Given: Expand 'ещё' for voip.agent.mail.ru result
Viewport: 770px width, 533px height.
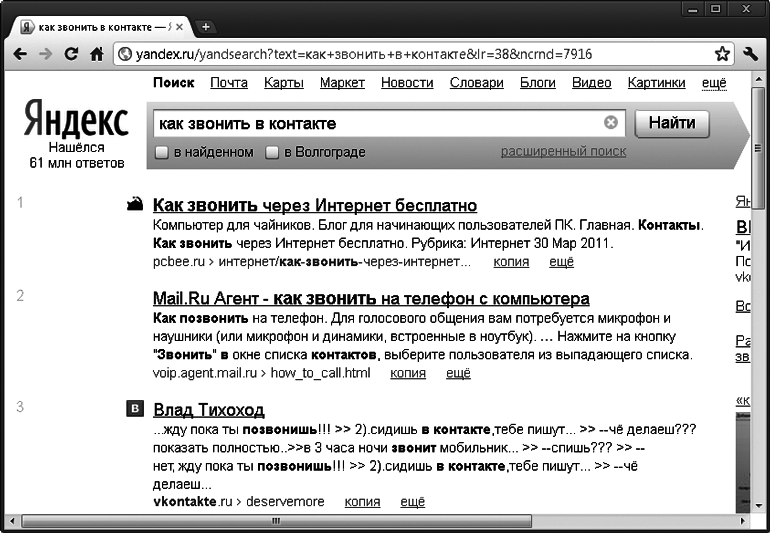Looking at the screenshot, I should (458, 373).
